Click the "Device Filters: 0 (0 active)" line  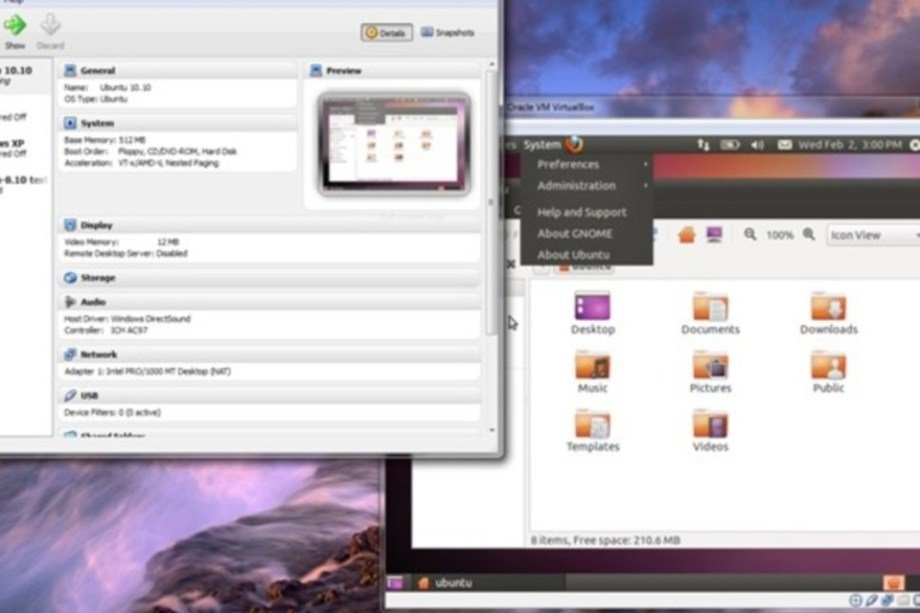[112, 412]
